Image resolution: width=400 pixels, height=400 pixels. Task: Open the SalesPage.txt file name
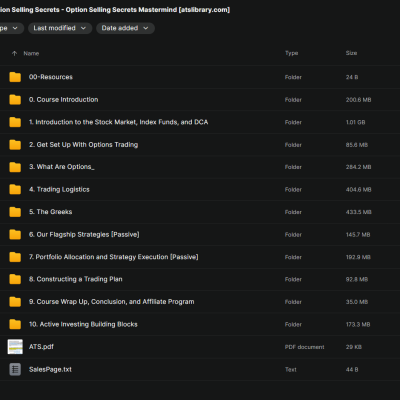tap(50, 369)
